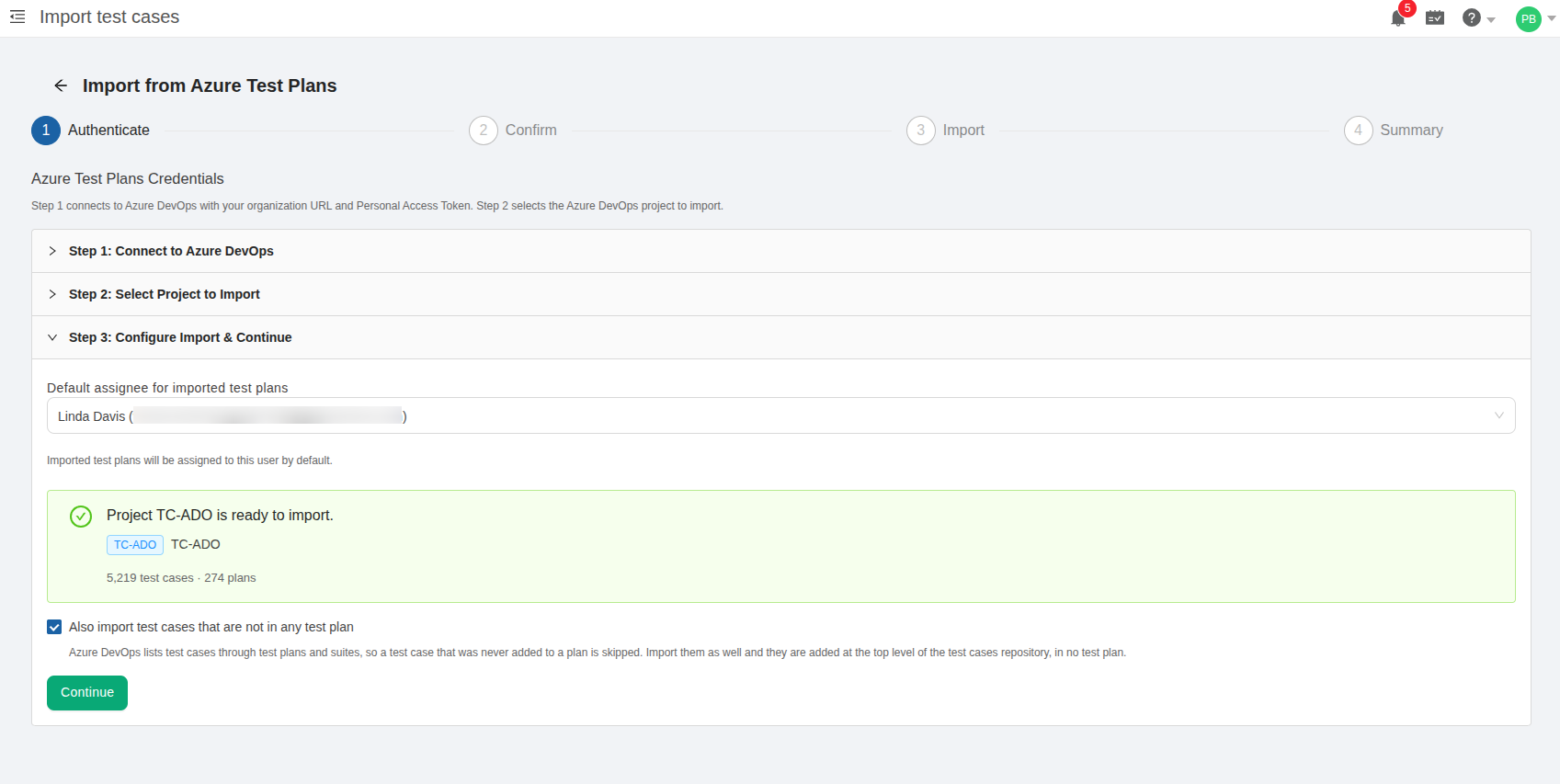Click the TC-ADO project tag

(135, 545)
